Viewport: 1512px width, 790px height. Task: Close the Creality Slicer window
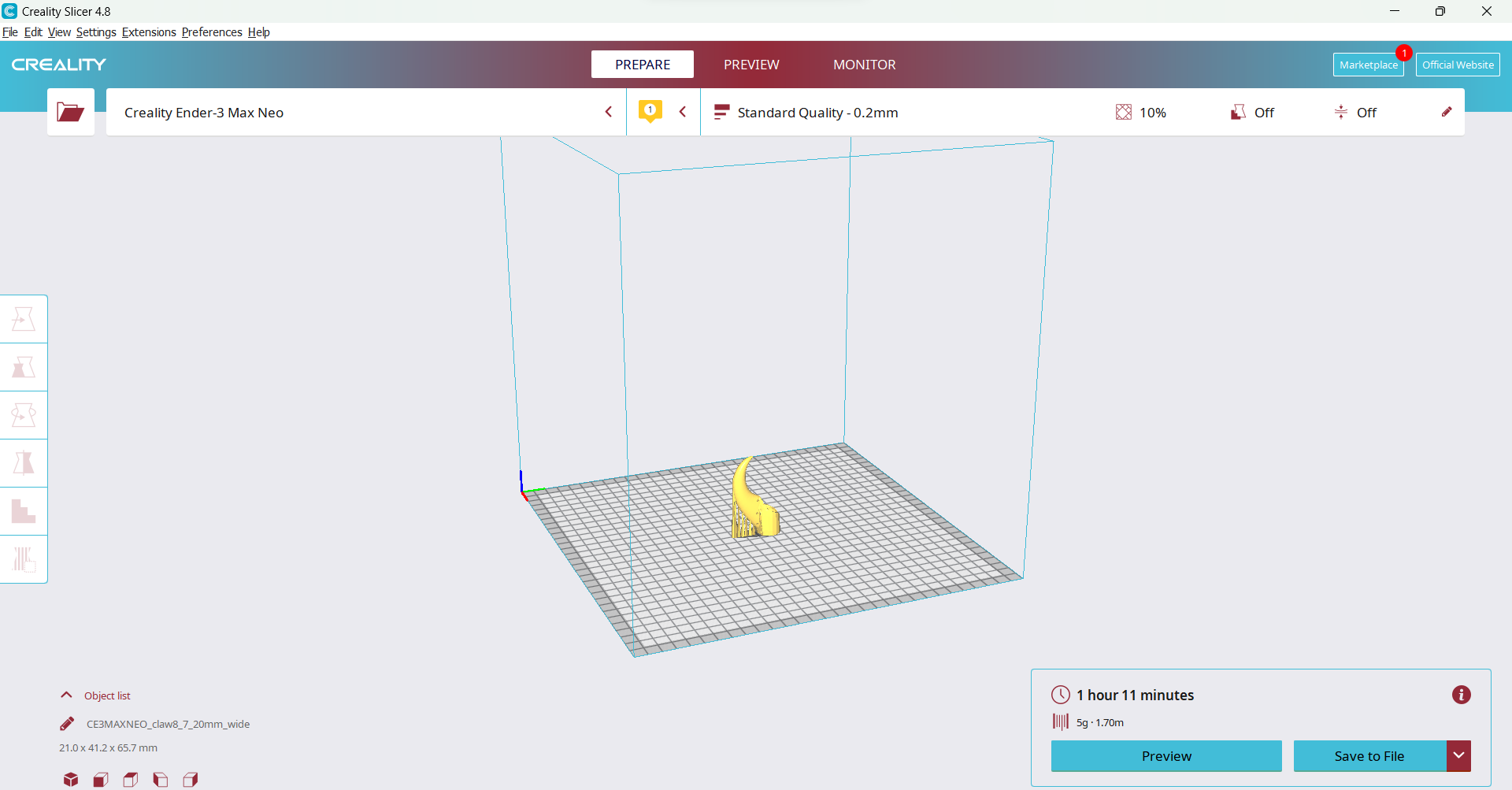coord(1487,11)
